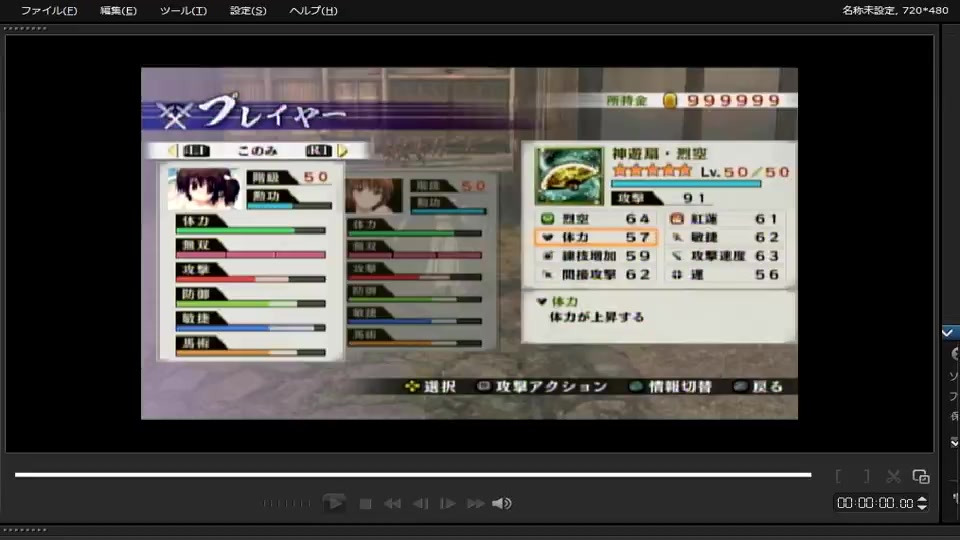
Task: Click the 間接攻撃 62 stat row
Action: (x=596, y=275)
